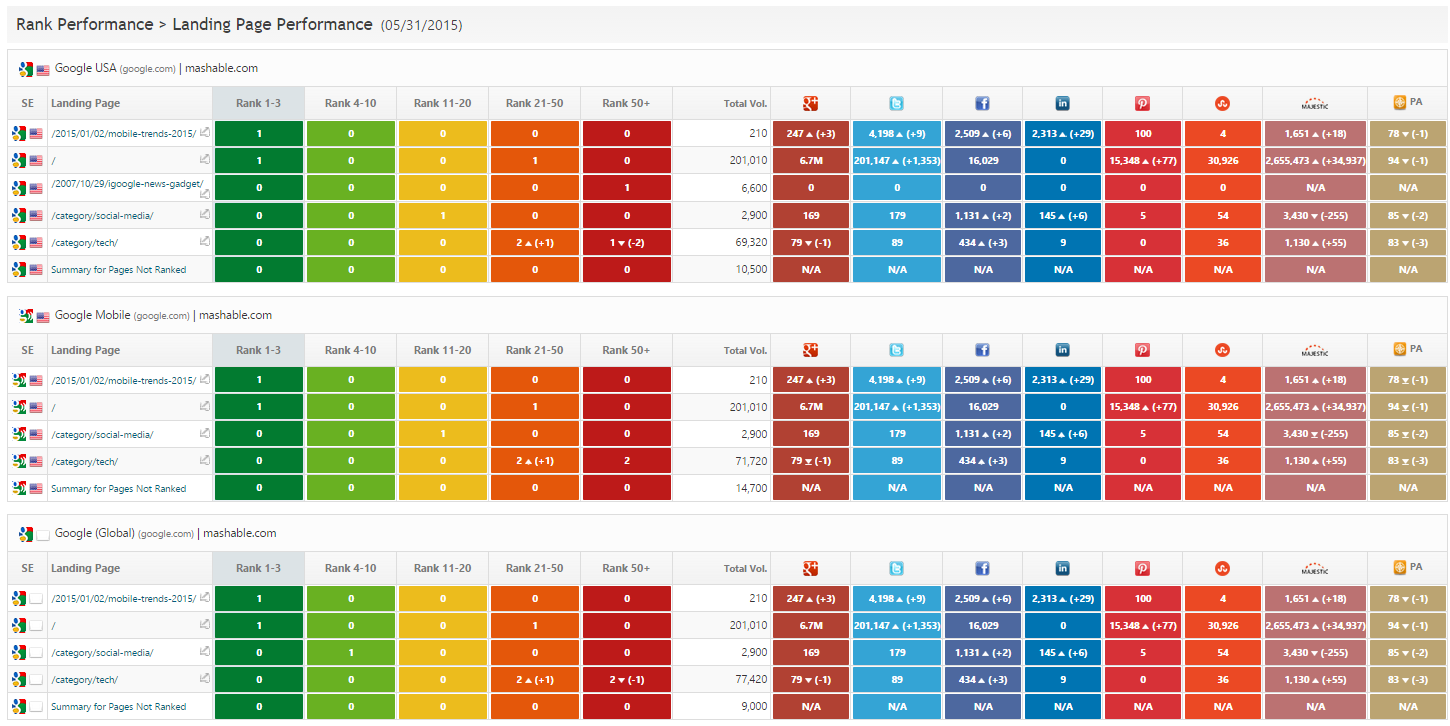Click the Google icon beside Google (Global) title
The width and height of the screenshot is (1450, 726).
tap(26, 534)
